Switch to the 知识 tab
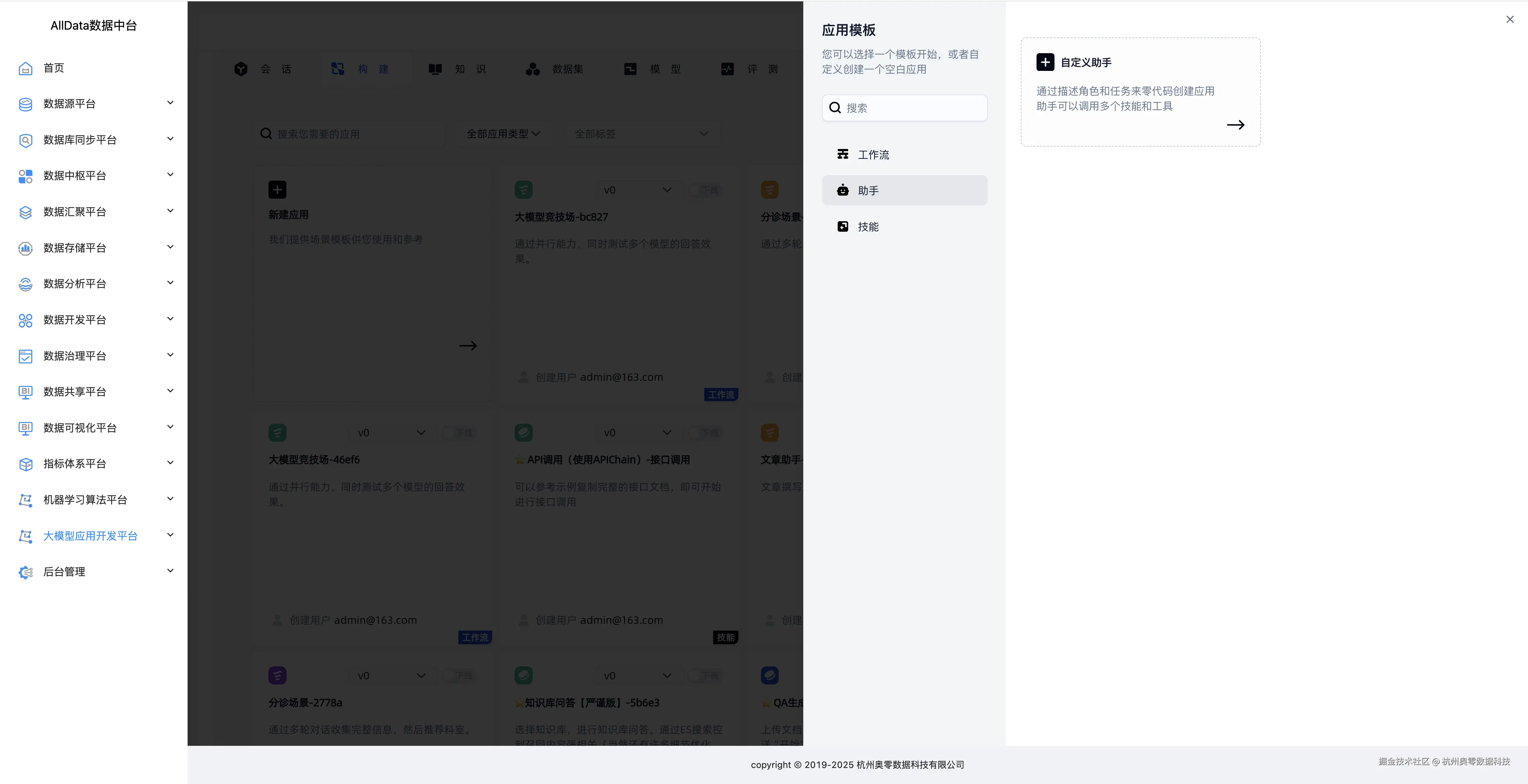This screenshot has width=1528, height=784. [457, 69]
